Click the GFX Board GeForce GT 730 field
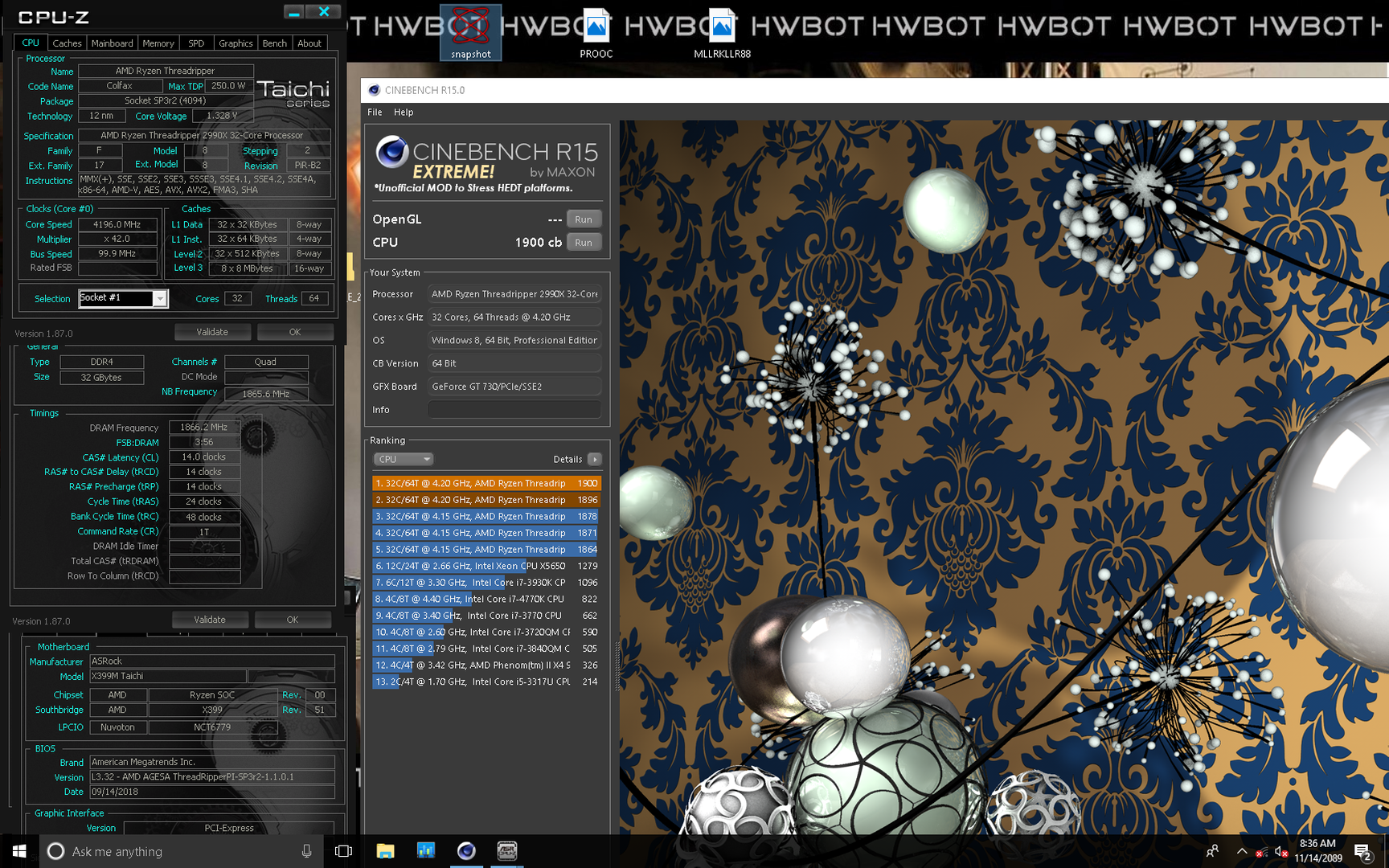Image resolution: width=1389 pixels, height=868 pixels. [514, 387]
